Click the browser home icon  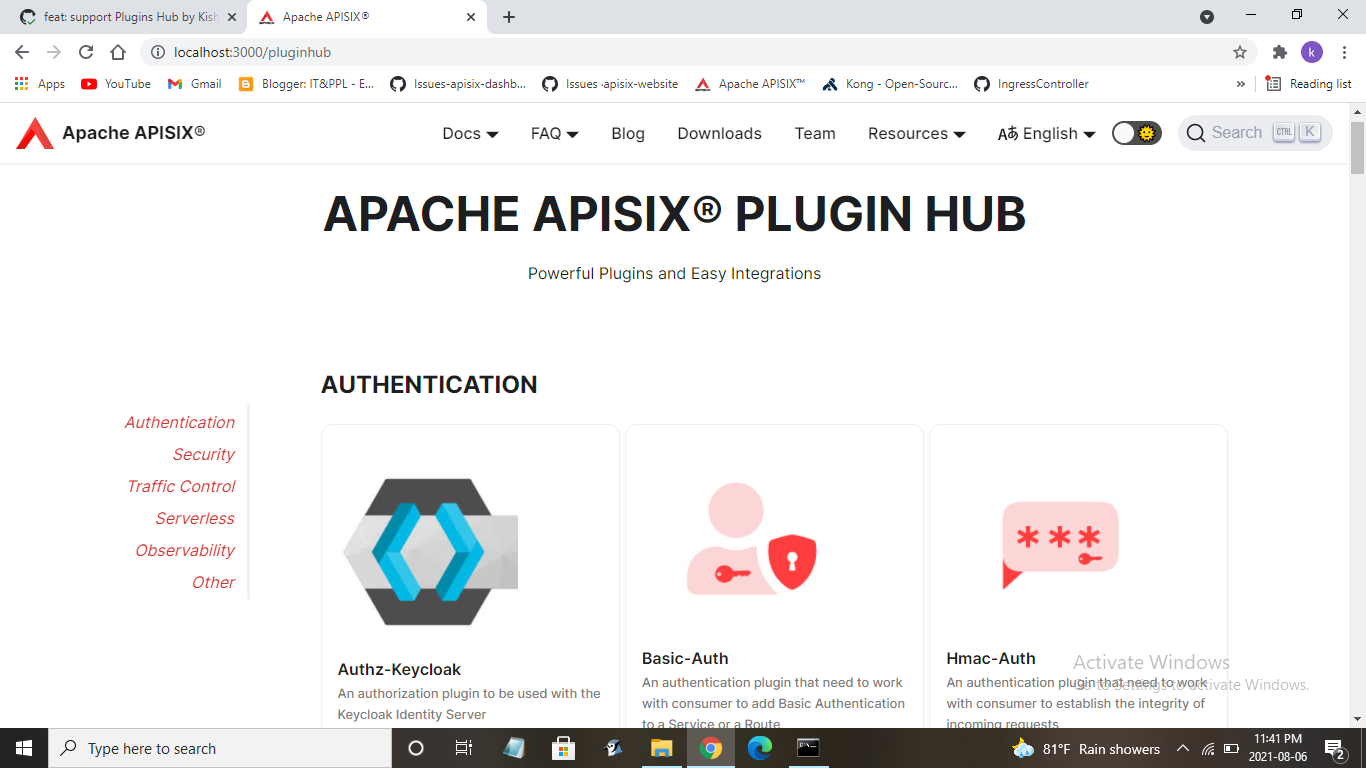coord(118,52)
